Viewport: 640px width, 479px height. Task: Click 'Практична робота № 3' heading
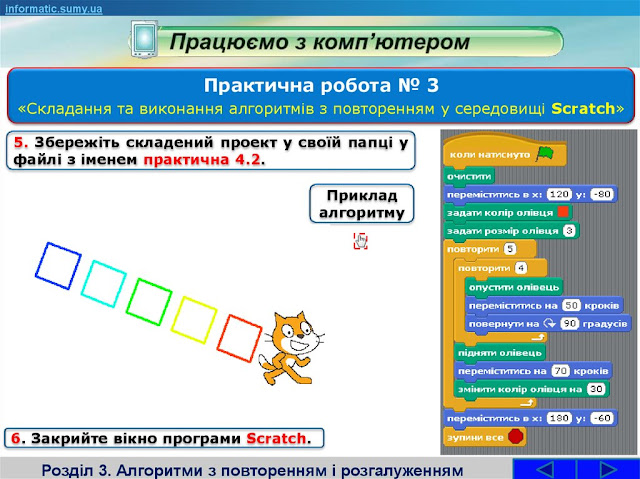pos(321,86)
